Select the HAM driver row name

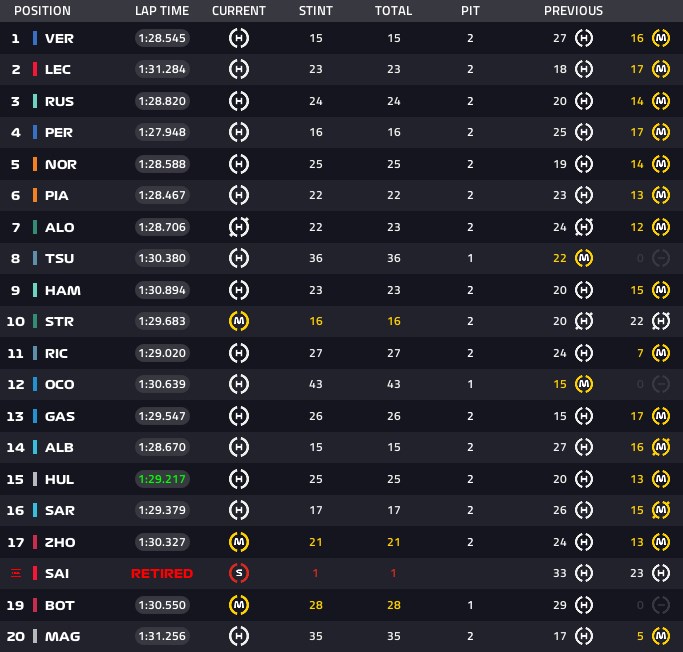pyautogui.click(x=63, y=291)
